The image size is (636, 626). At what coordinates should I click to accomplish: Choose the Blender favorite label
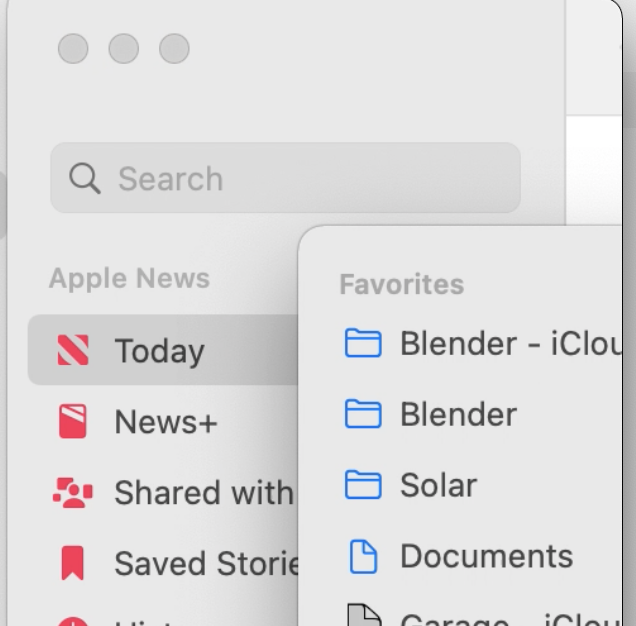coord(458,414)
